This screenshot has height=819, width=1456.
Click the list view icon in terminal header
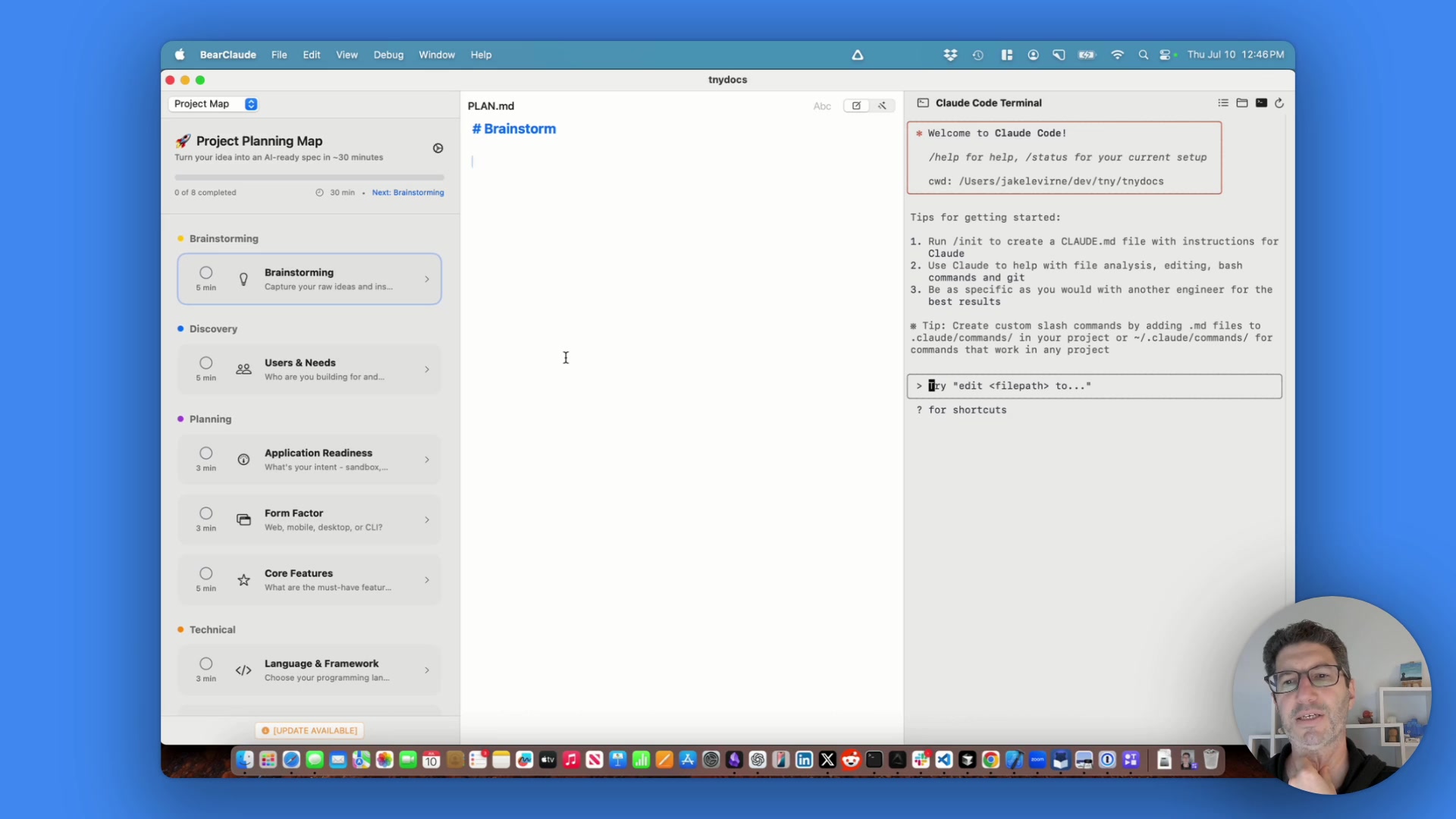(x=1223, y=103)
